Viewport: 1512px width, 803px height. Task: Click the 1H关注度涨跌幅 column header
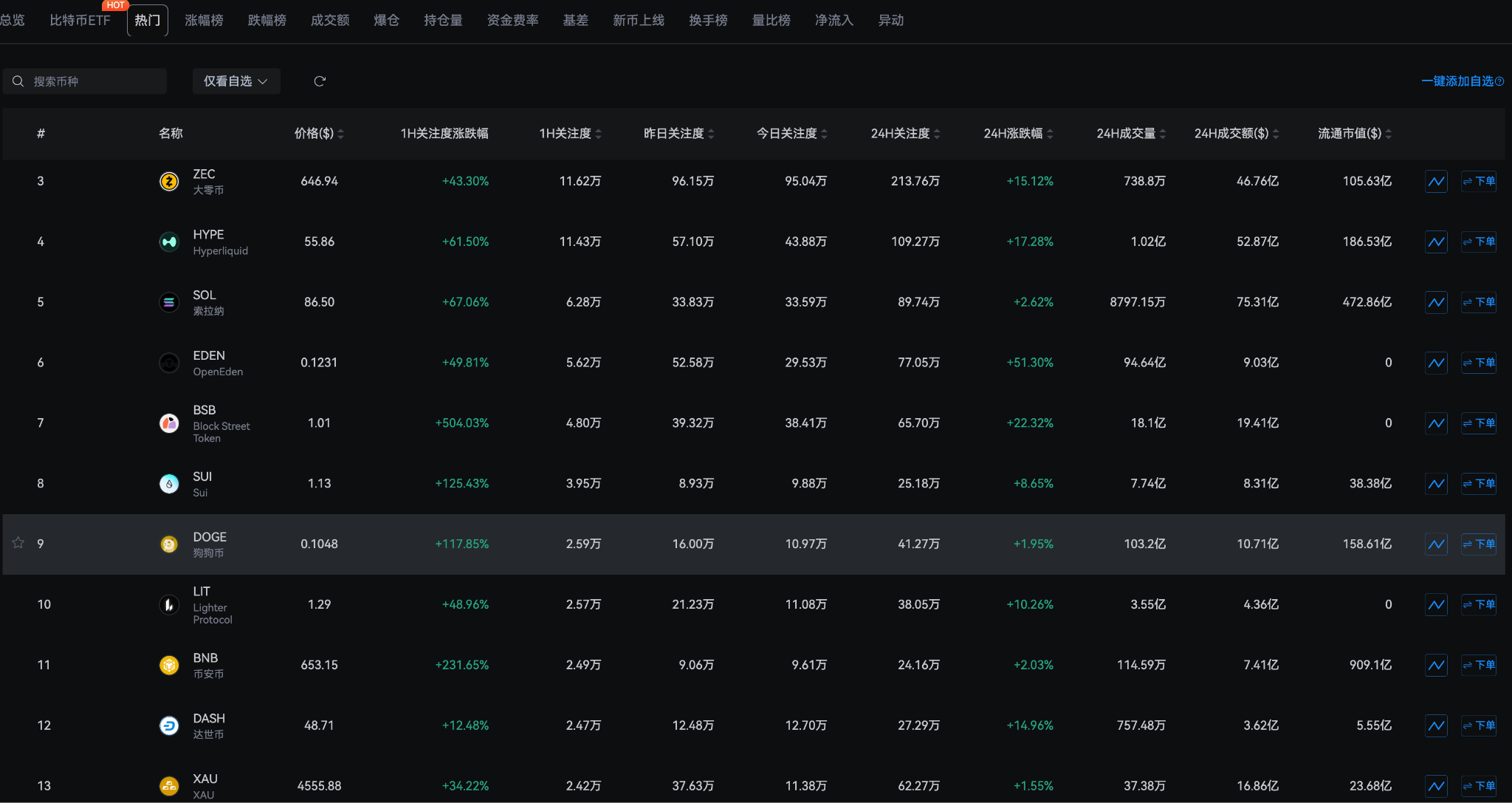[x=444, y=134]
